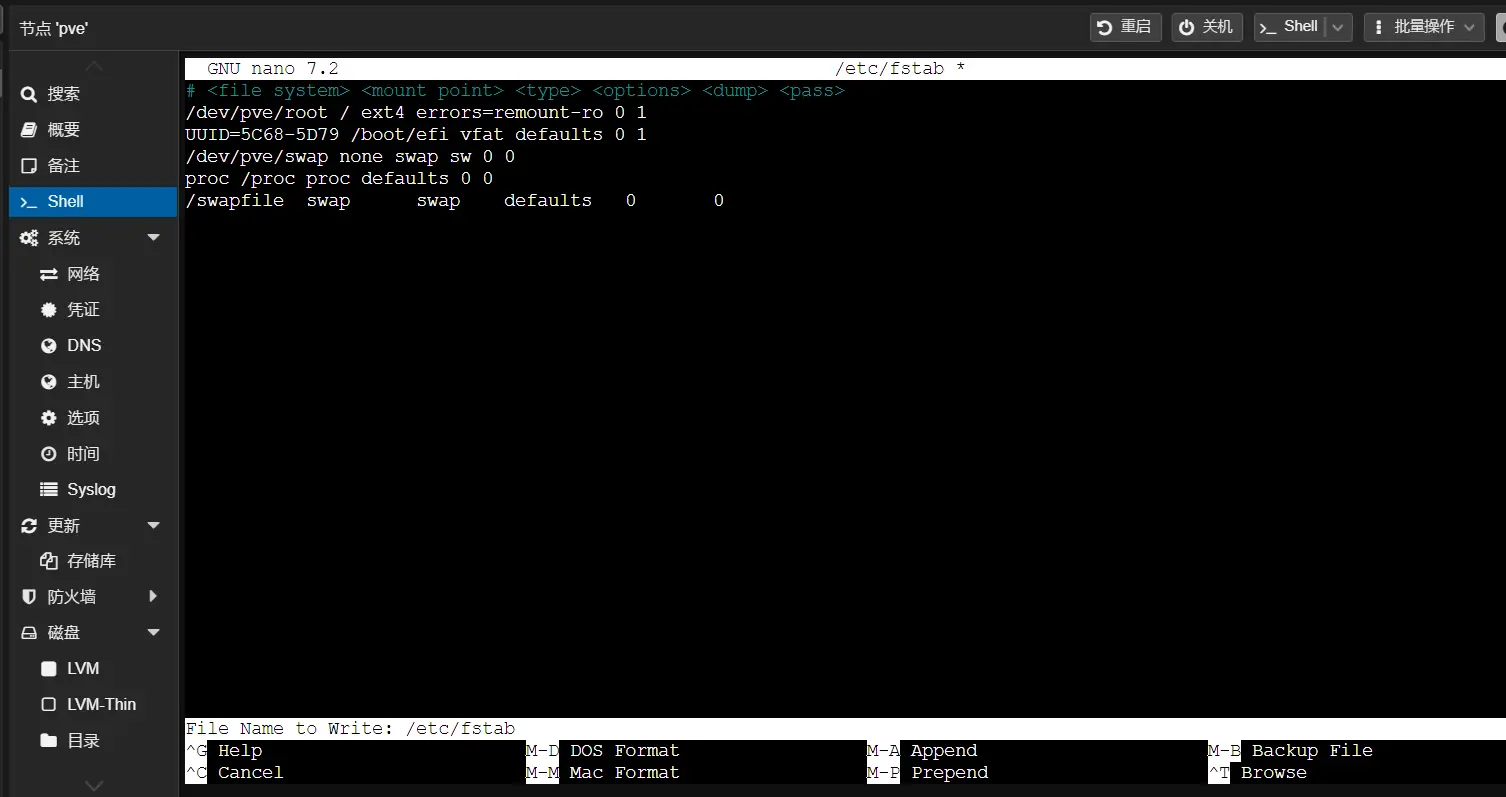Expand the 防火墙 firewall section arrow

(x=153, y=597)
